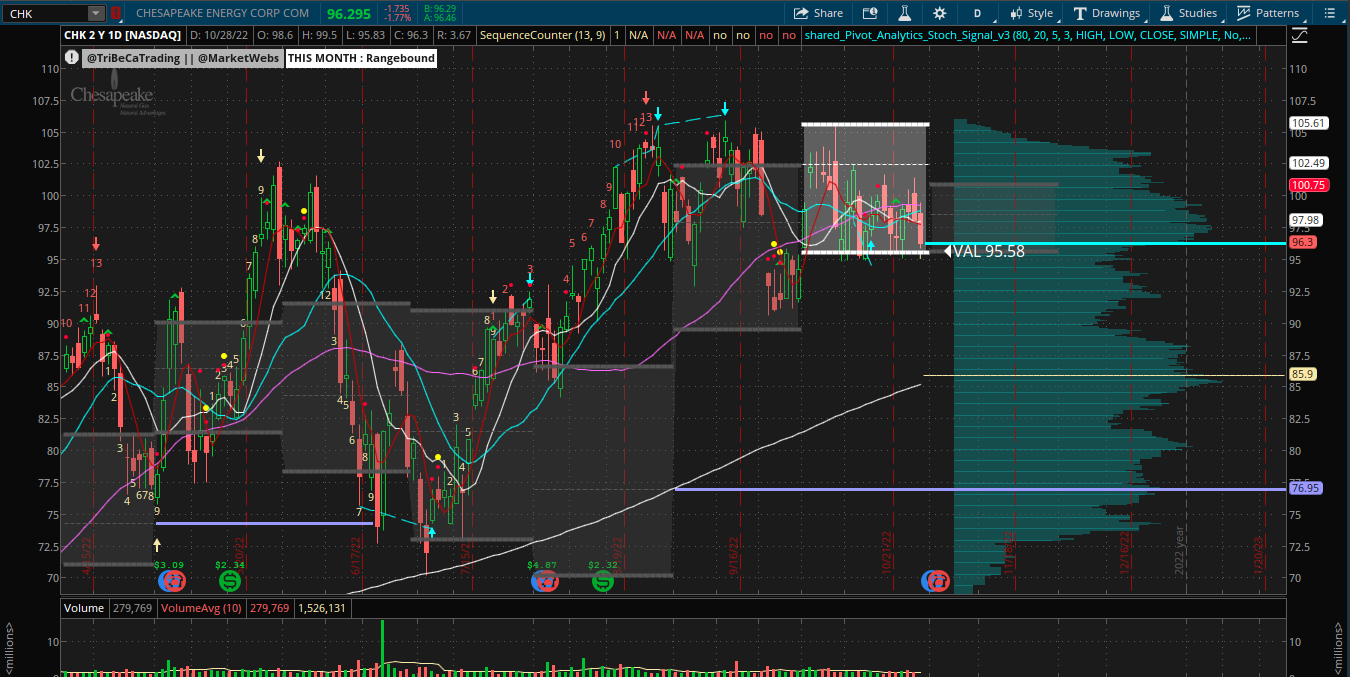The height and width of the screenshot is (677, 1350).
Task: Click the dividend dollar icon below $2.34
Action: pyautogui.click(x=230, y=580)
